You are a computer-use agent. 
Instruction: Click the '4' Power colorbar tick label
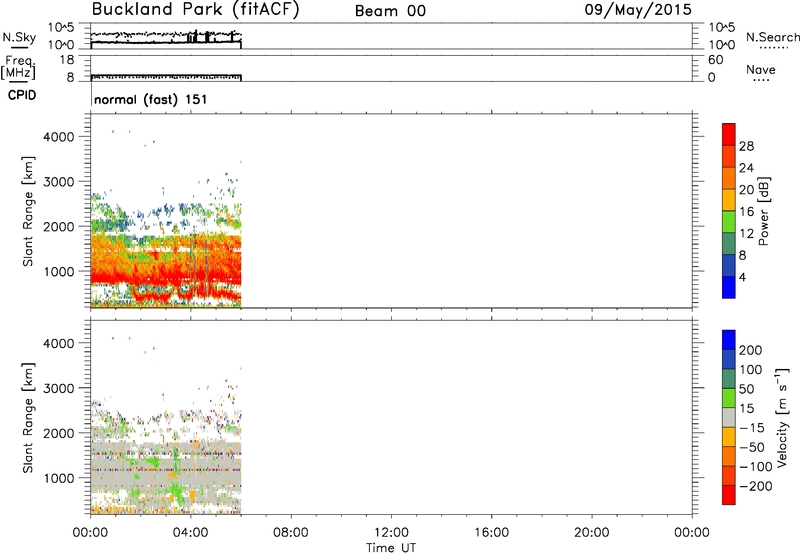coord(742,277)
